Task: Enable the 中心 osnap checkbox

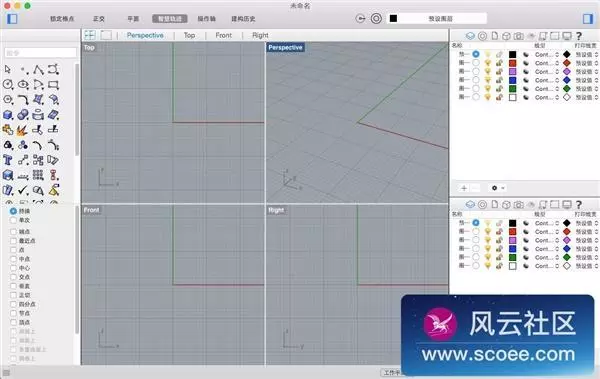Action: [13, 268]
